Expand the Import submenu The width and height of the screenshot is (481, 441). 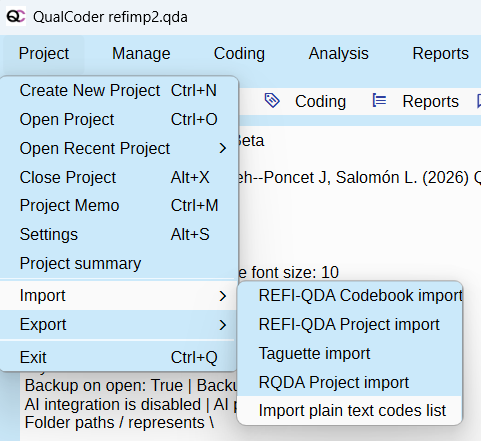point(118,296)
